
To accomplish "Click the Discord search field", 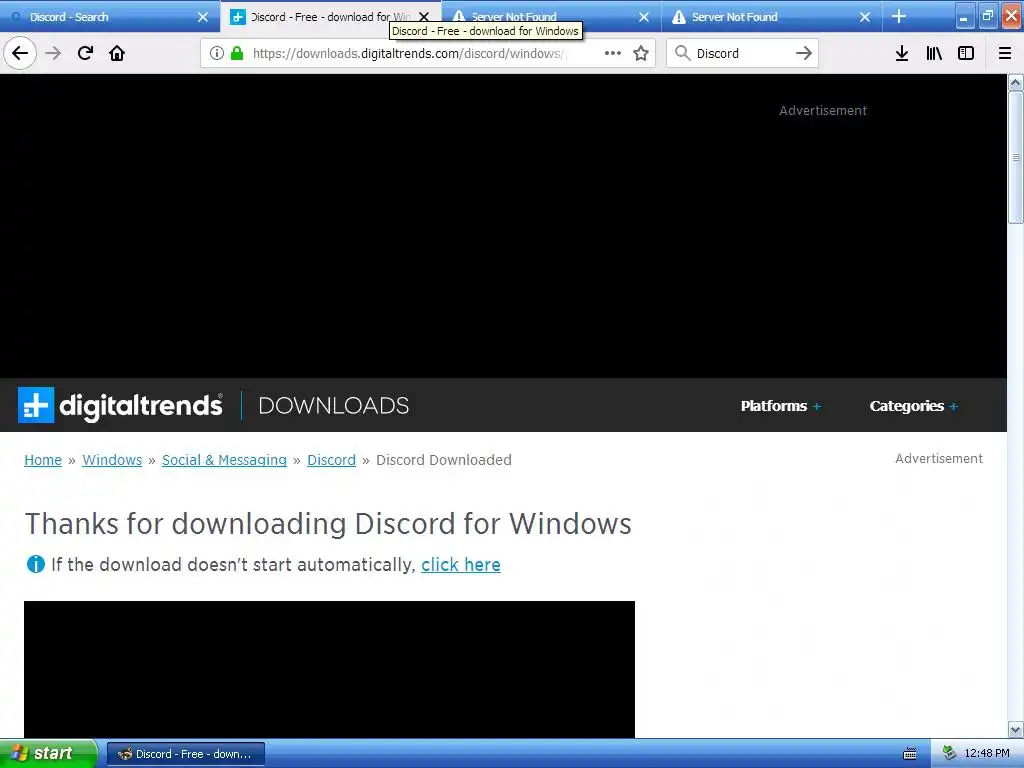I will click(x=741, y=54).
